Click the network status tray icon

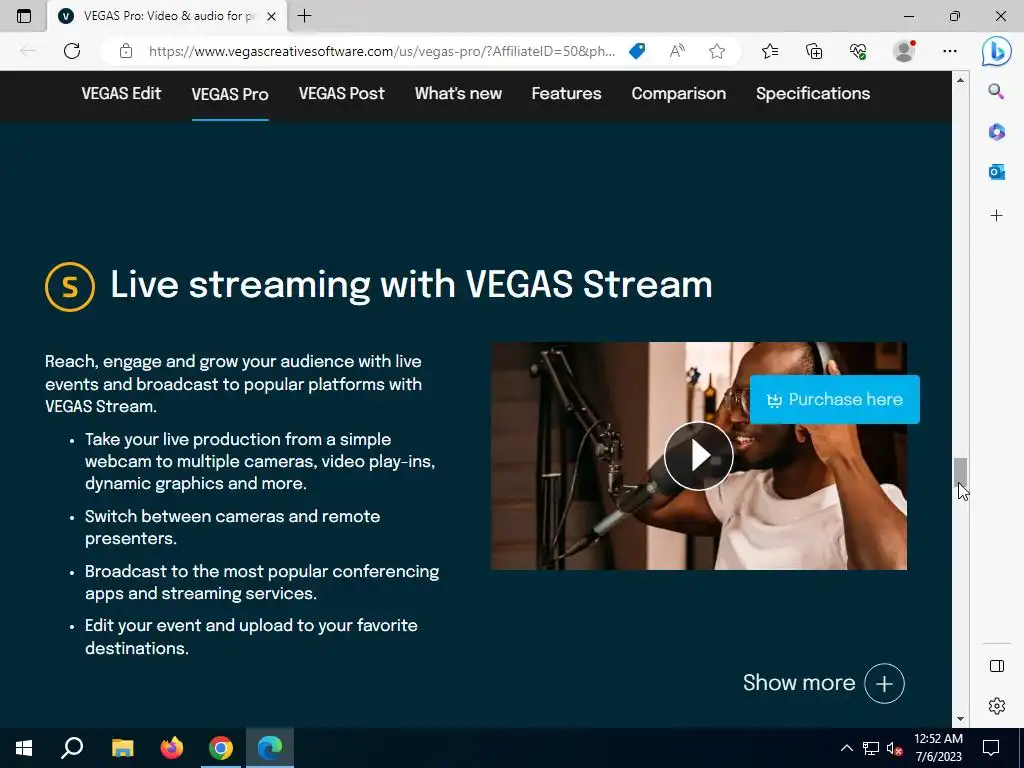pos(871,748)
